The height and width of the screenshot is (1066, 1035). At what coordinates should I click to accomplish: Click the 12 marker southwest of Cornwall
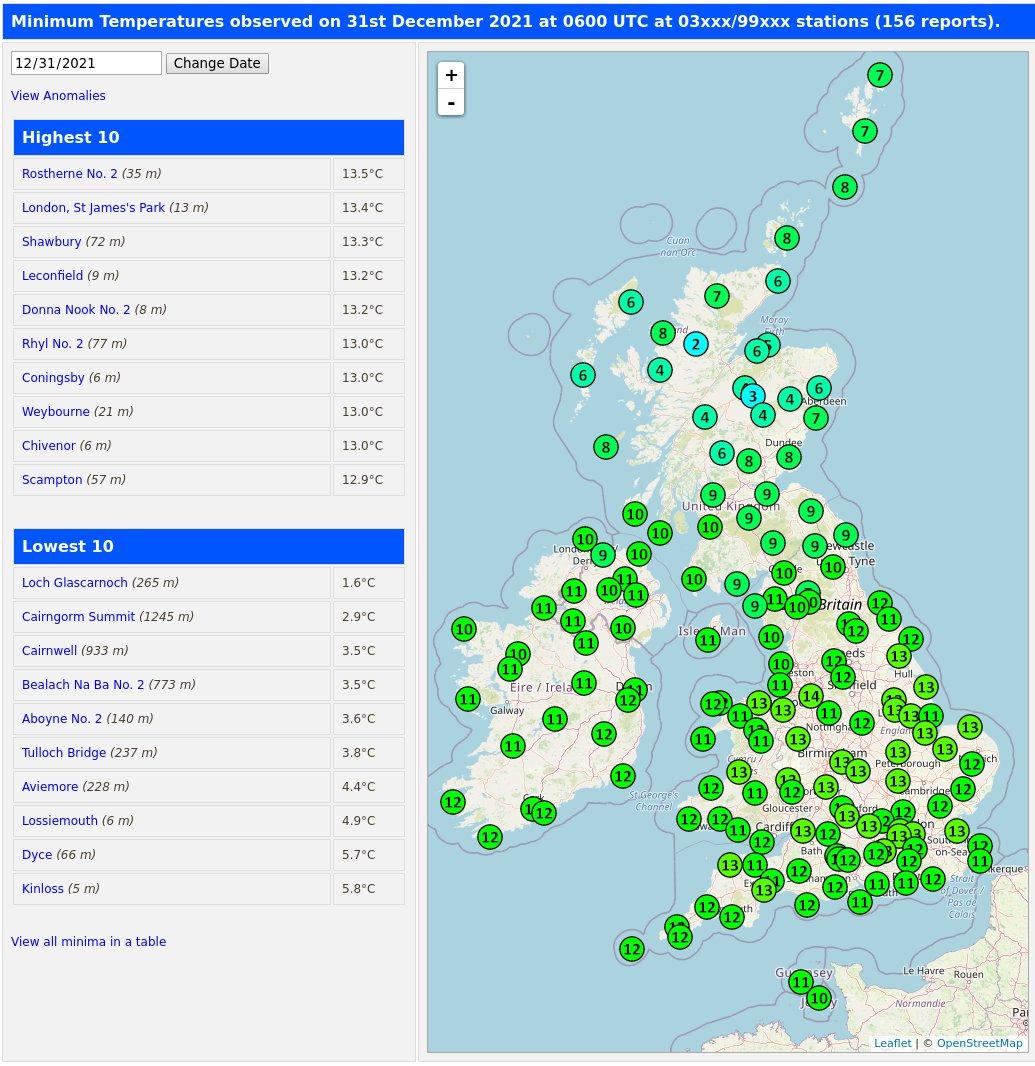(x=632, y=948)
